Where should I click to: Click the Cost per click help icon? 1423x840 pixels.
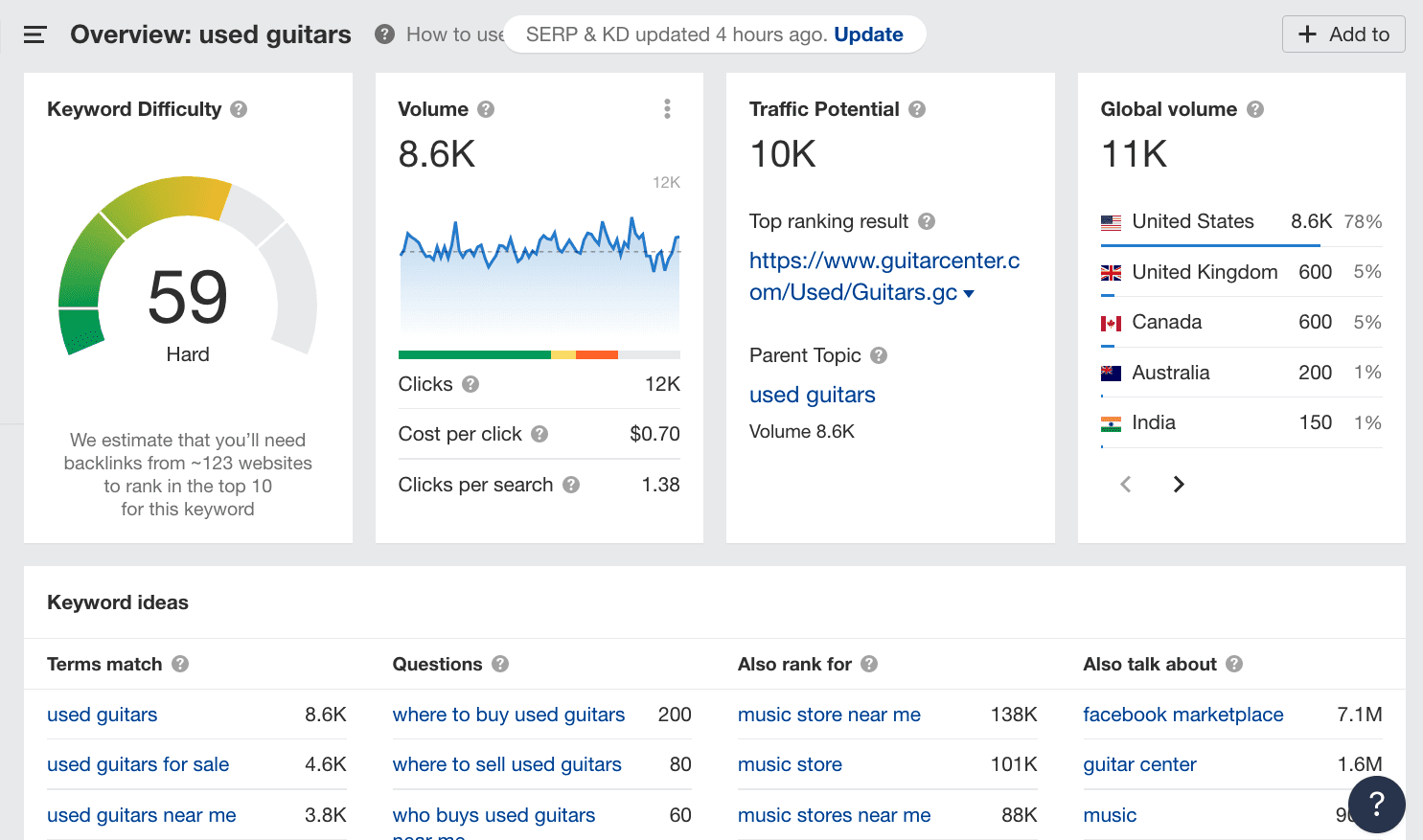539,434
